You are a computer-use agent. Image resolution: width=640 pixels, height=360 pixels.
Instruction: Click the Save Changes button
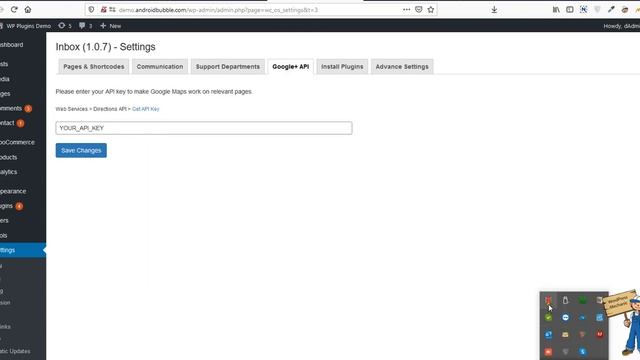[81, 150]
